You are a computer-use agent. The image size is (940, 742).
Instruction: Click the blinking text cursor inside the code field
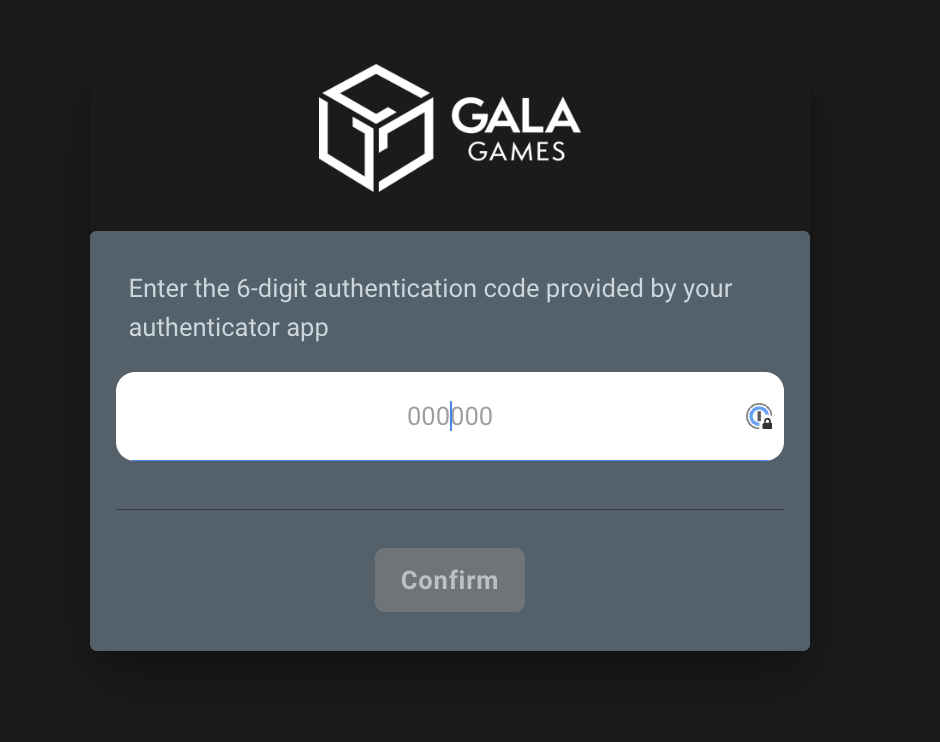click(451, 416)
